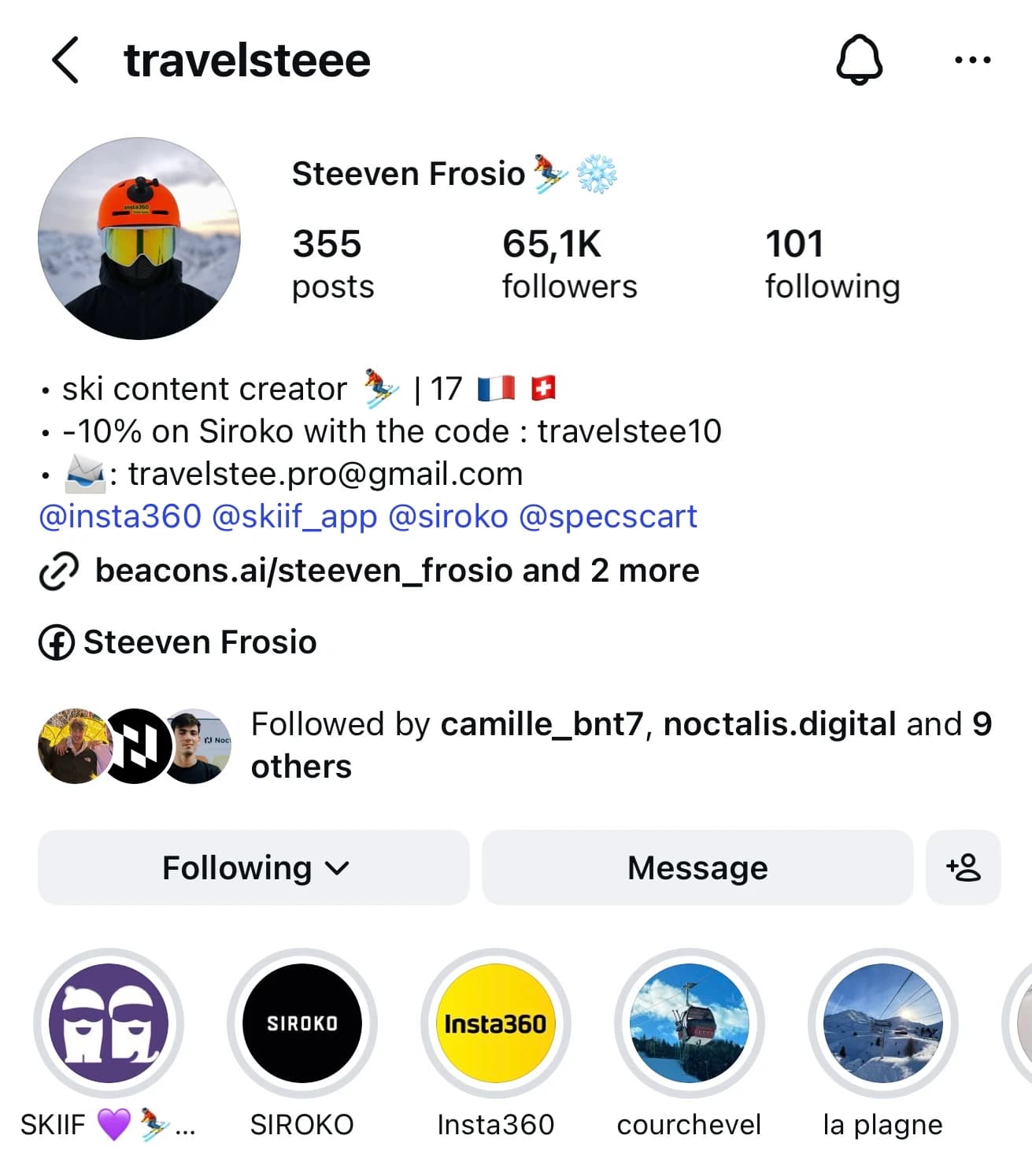Tap the back arrow icon
Viewport: 1032px width, 1176px height.
pos(65,60)
